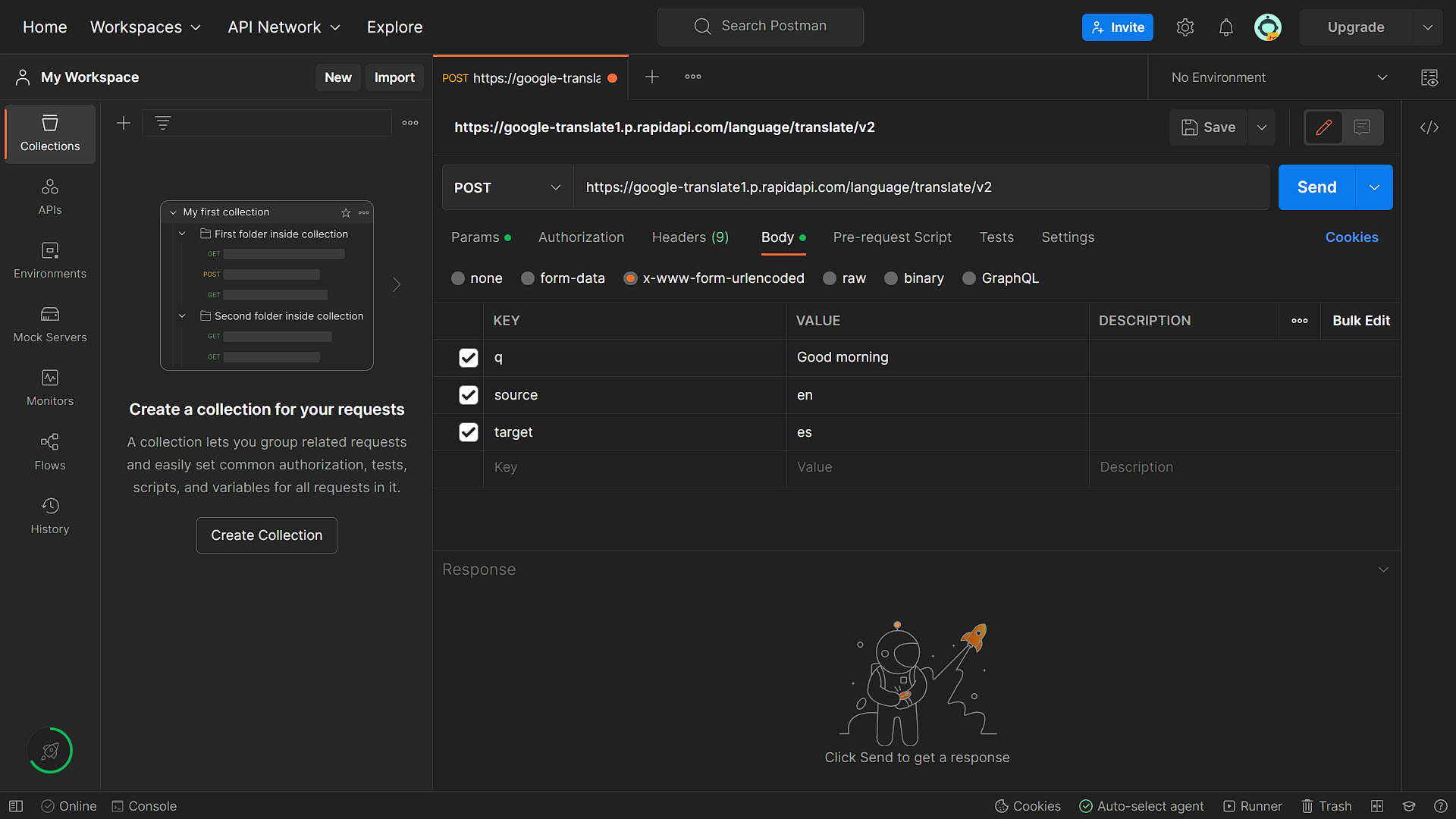Click the request URL input field
The height and width of the screenshot is (819, 1456).
(921, 187)
